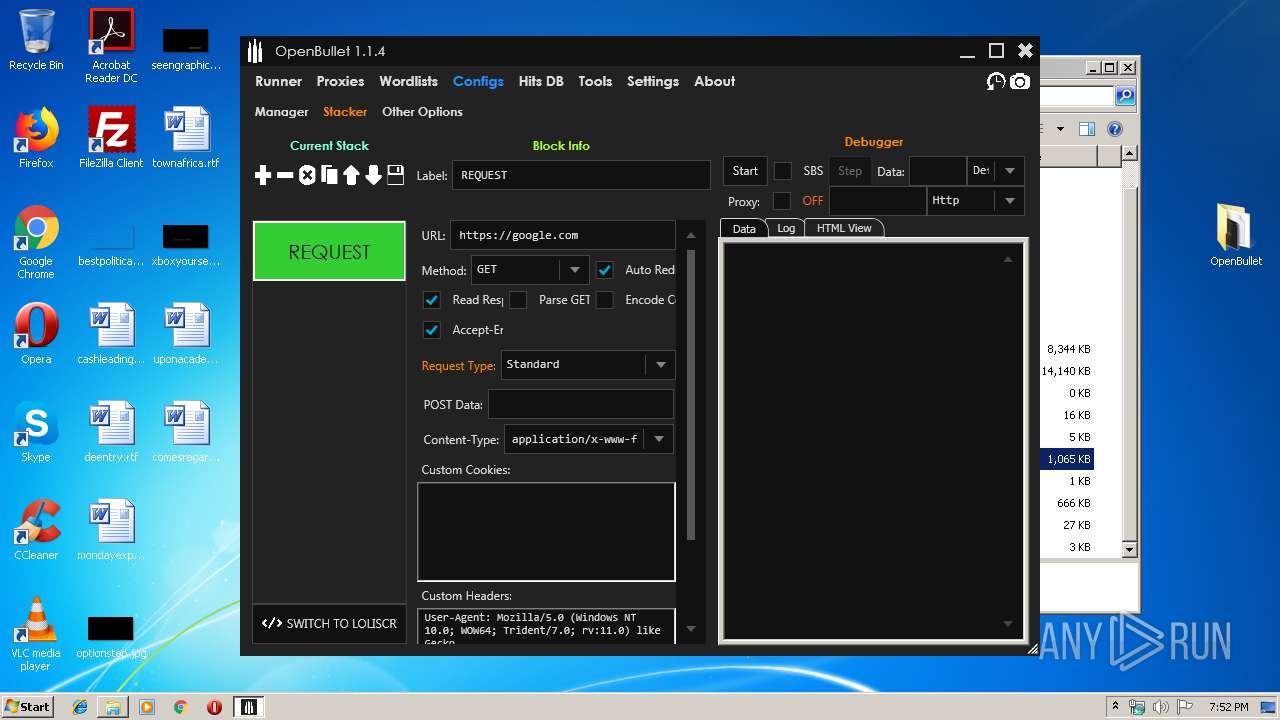This screenshot has width=1280, height=720.
Task: Open Recycle Bin on the desktop
Action: point(36,40)
